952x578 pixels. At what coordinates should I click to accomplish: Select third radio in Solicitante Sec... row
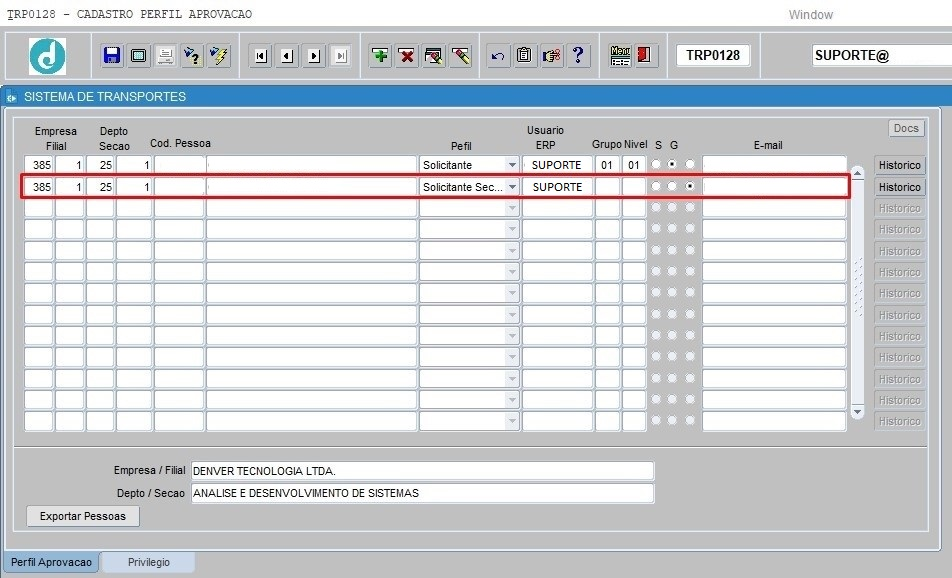point(690,186)
